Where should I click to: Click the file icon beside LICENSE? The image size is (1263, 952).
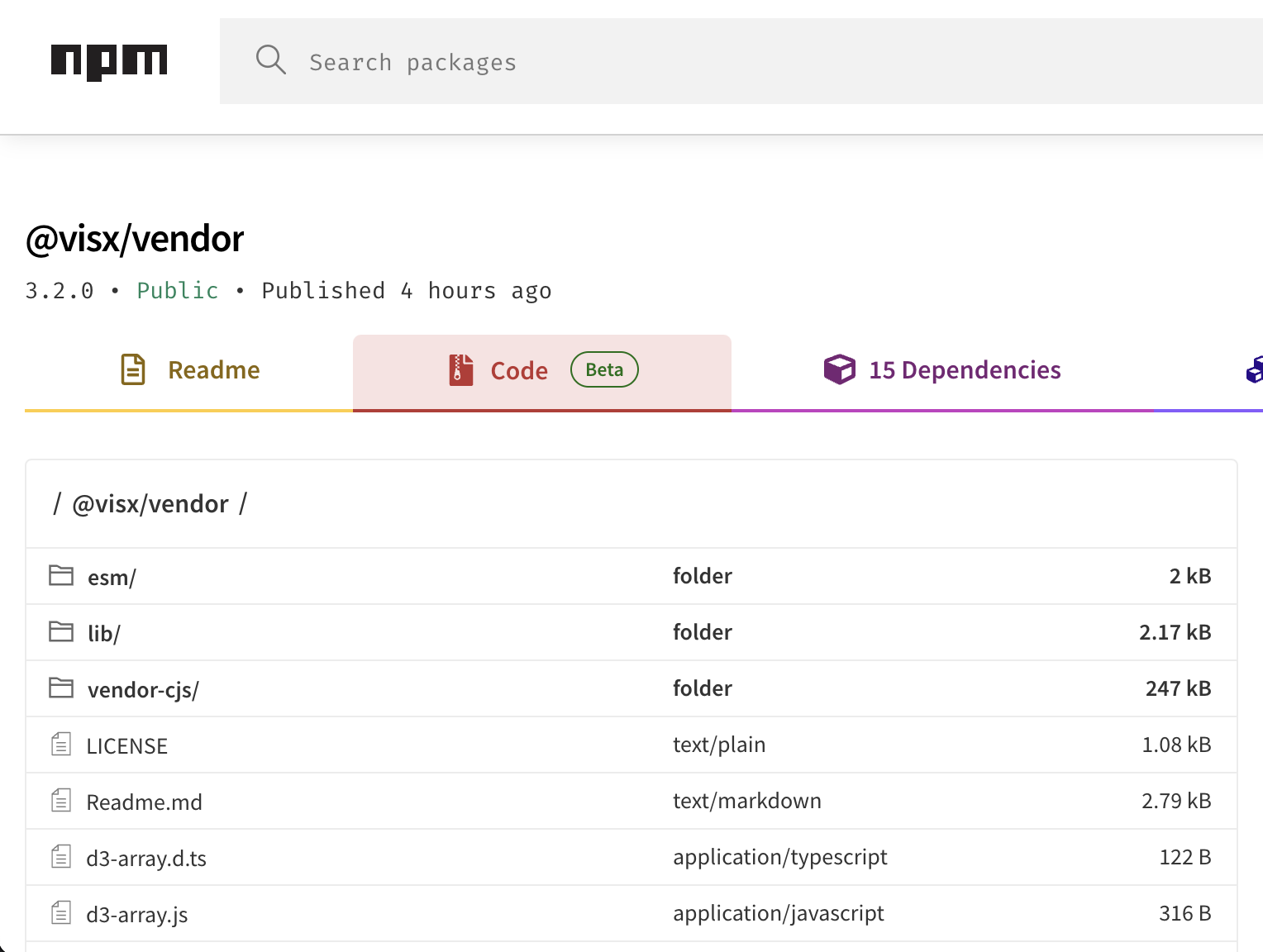point(61,743)
